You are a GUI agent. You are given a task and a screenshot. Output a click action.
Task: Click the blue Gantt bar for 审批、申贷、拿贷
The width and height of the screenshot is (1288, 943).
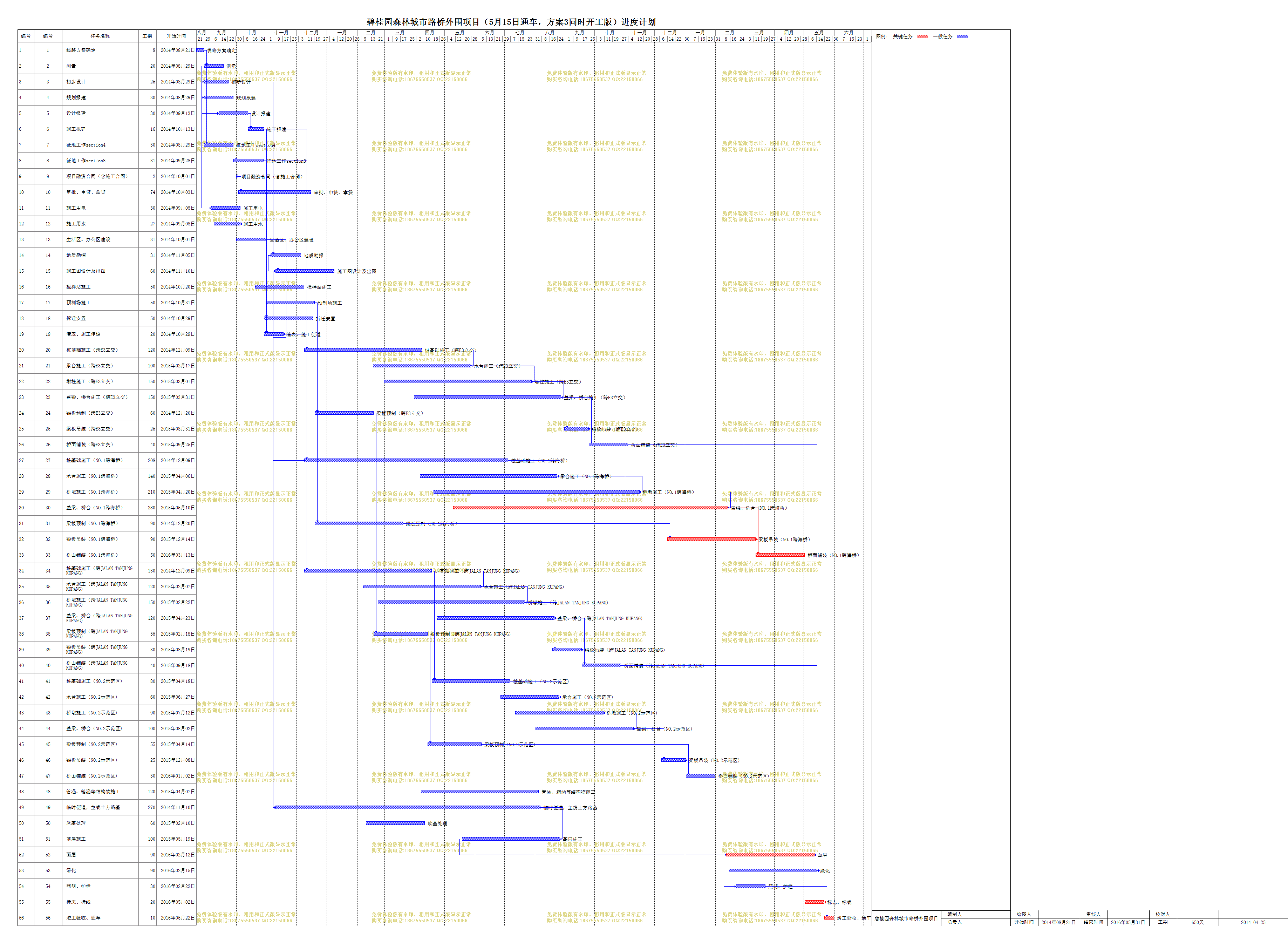pos(275,192)
